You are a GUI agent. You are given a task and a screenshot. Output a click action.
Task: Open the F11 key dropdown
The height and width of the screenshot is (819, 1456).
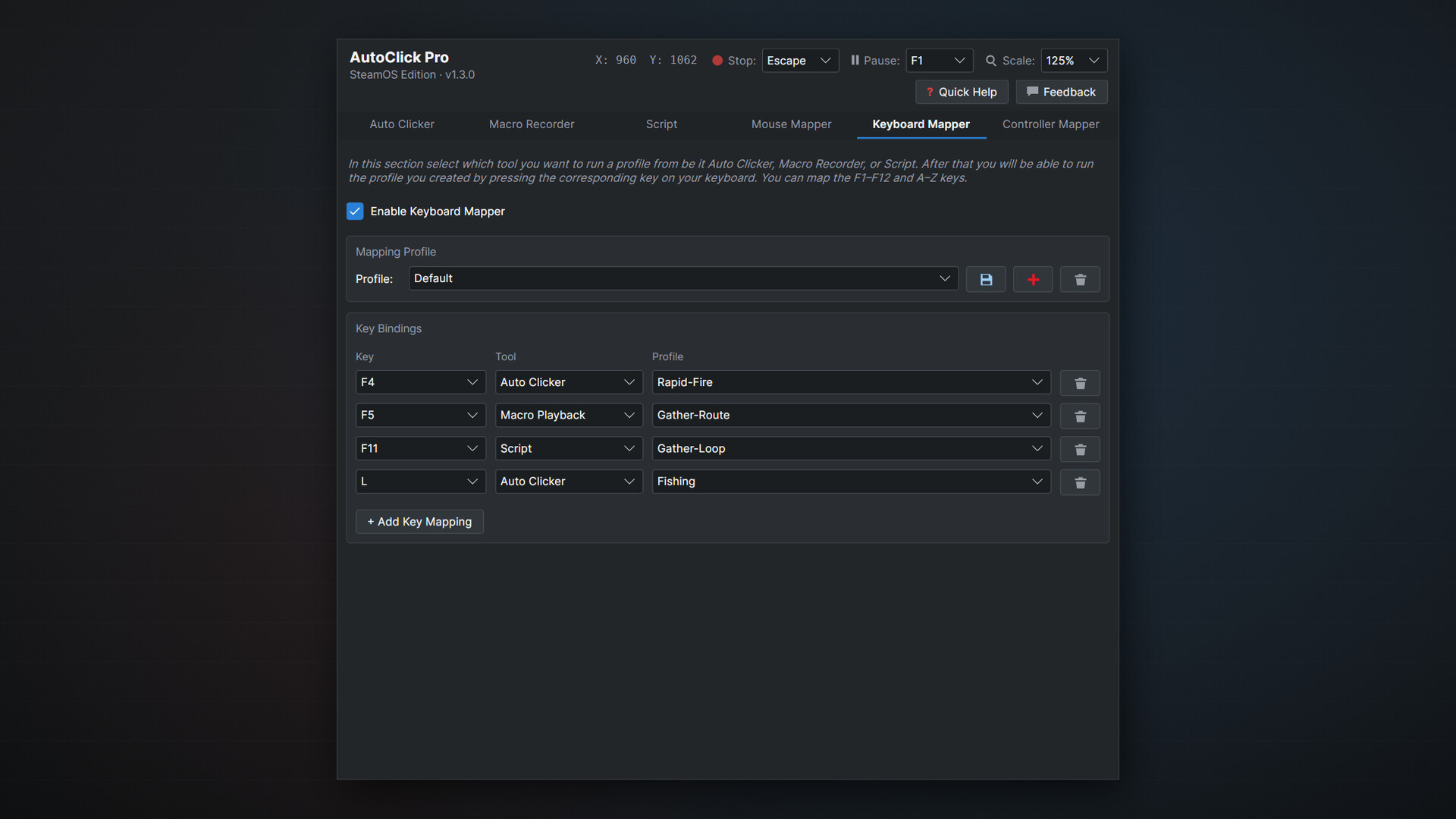click(421, 448)
